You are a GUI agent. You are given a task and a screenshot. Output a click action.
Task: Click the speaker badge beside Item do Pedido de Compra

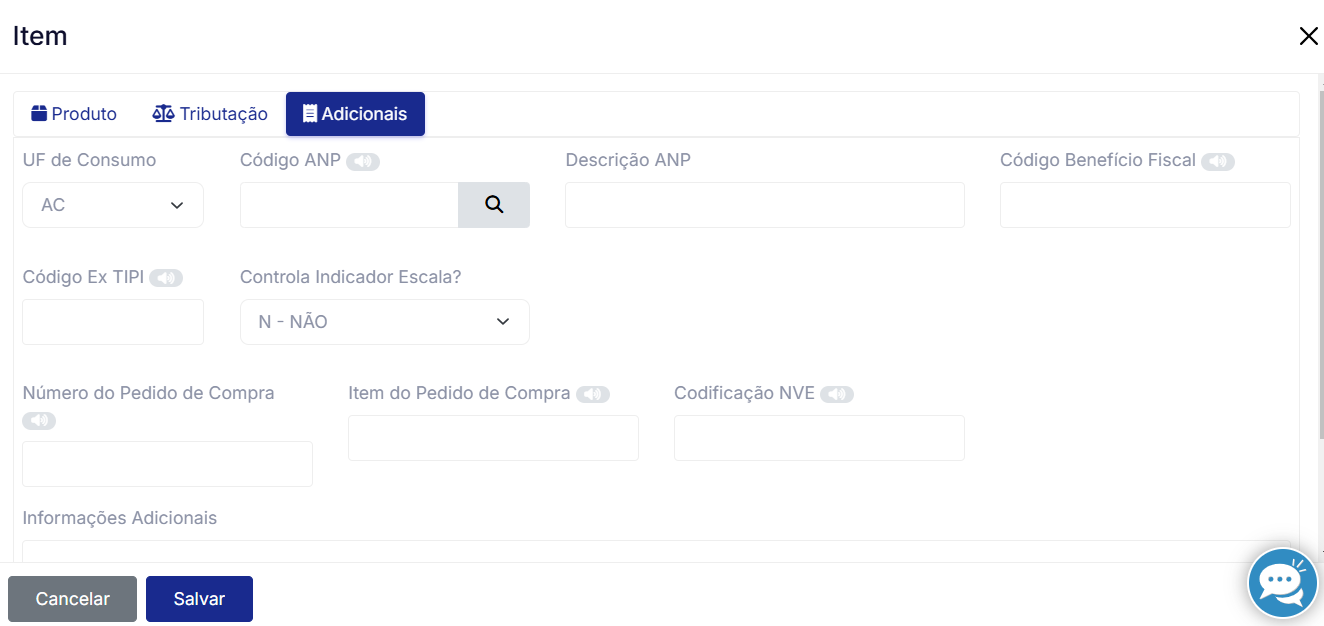(593, 395)
